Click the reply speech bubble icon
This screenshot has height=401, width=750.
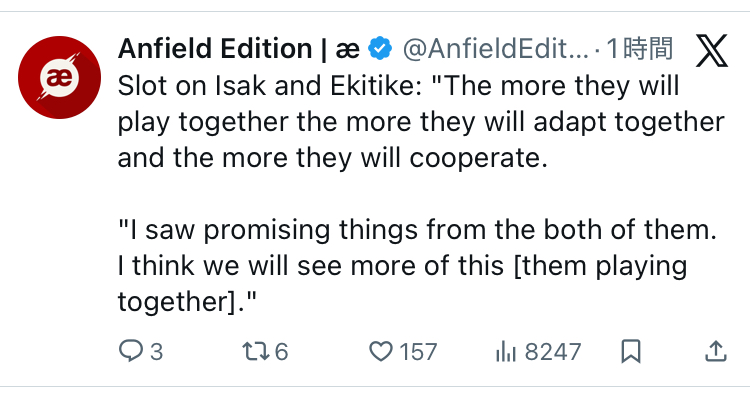pos(131,351)
